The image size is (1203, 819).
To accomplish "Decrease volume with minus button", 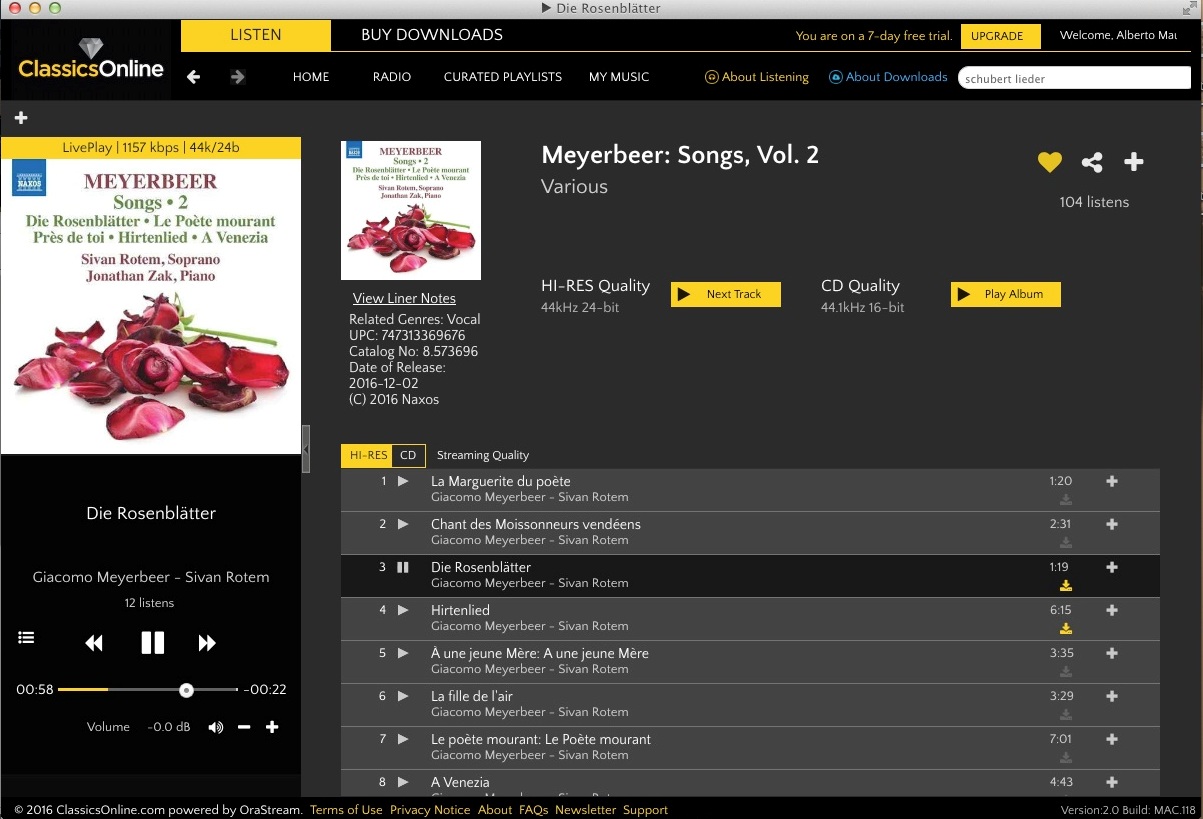I will pos(244,727).
